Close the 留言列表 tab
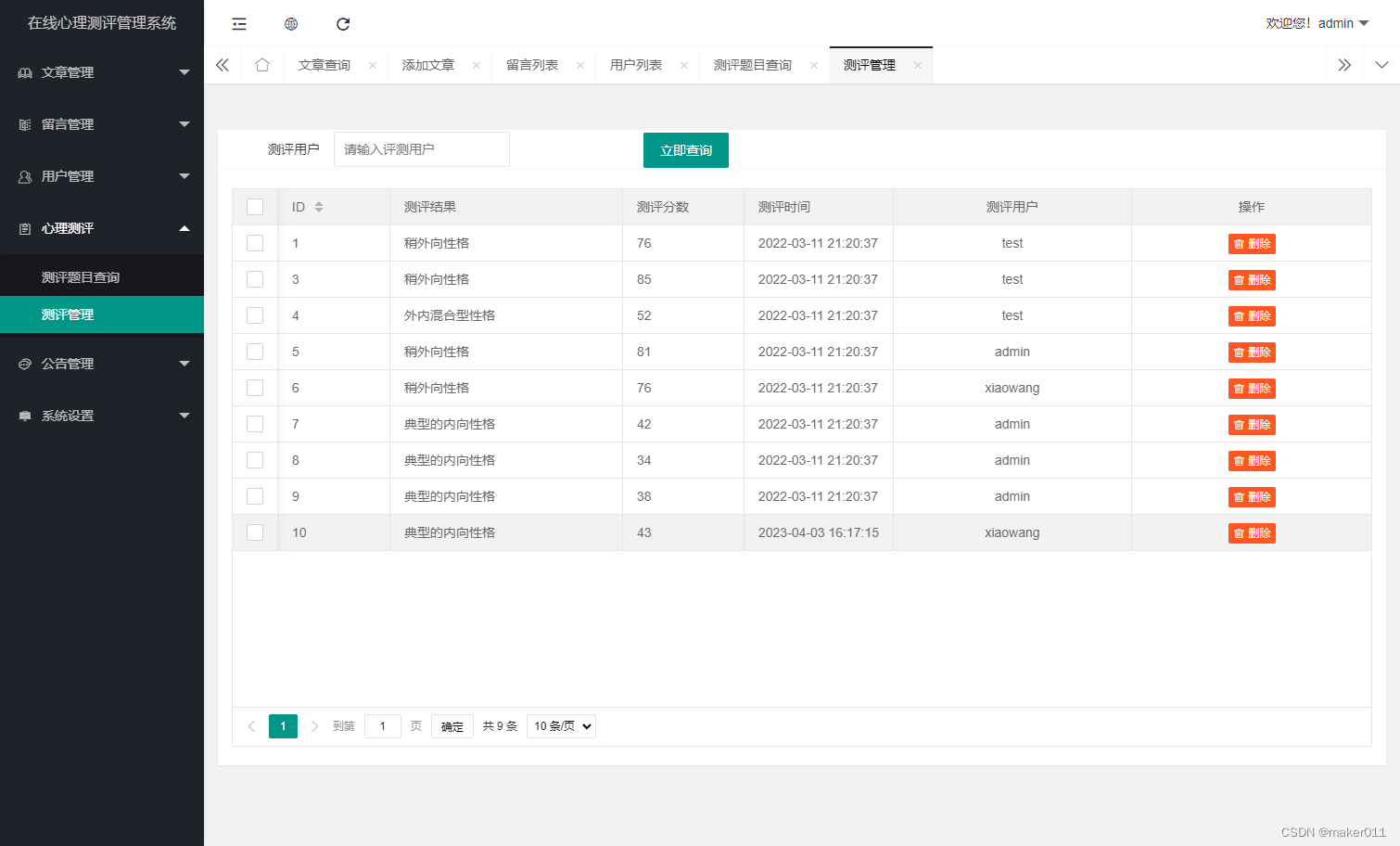Image resolution: width=1400 pixels, height=846 pixels. click(580, 65)
